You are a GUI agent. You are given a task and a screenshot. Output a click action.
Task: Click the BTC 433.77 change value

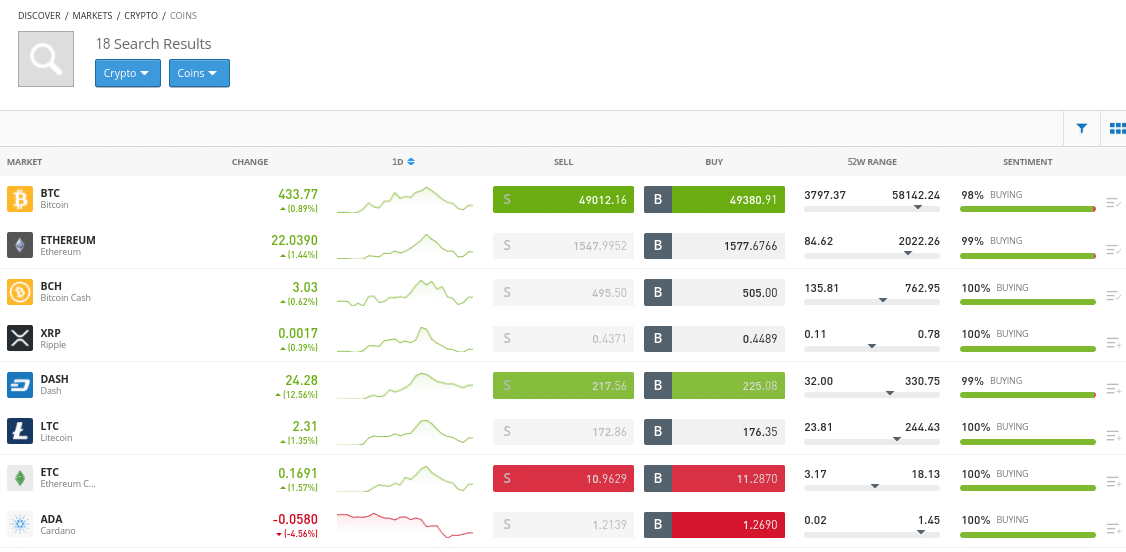(x=297, y=194)
